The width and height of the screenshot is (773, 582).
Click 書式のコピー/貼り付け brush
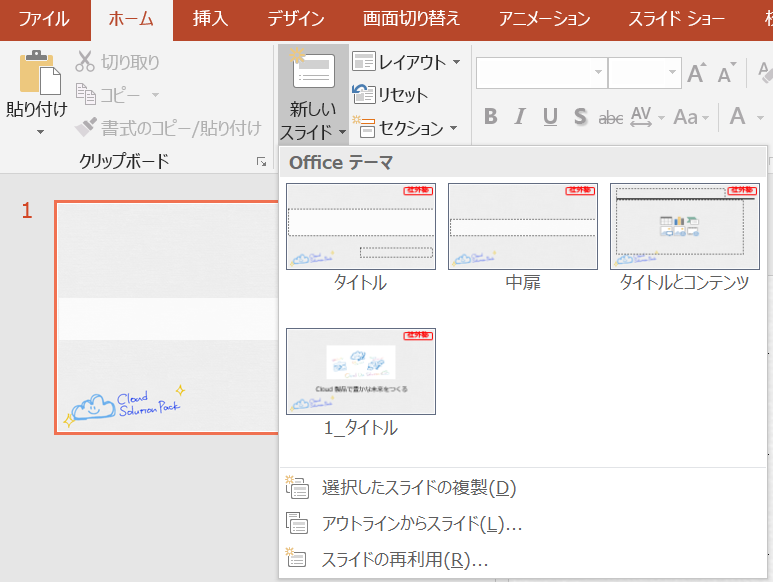coord(168,128)
